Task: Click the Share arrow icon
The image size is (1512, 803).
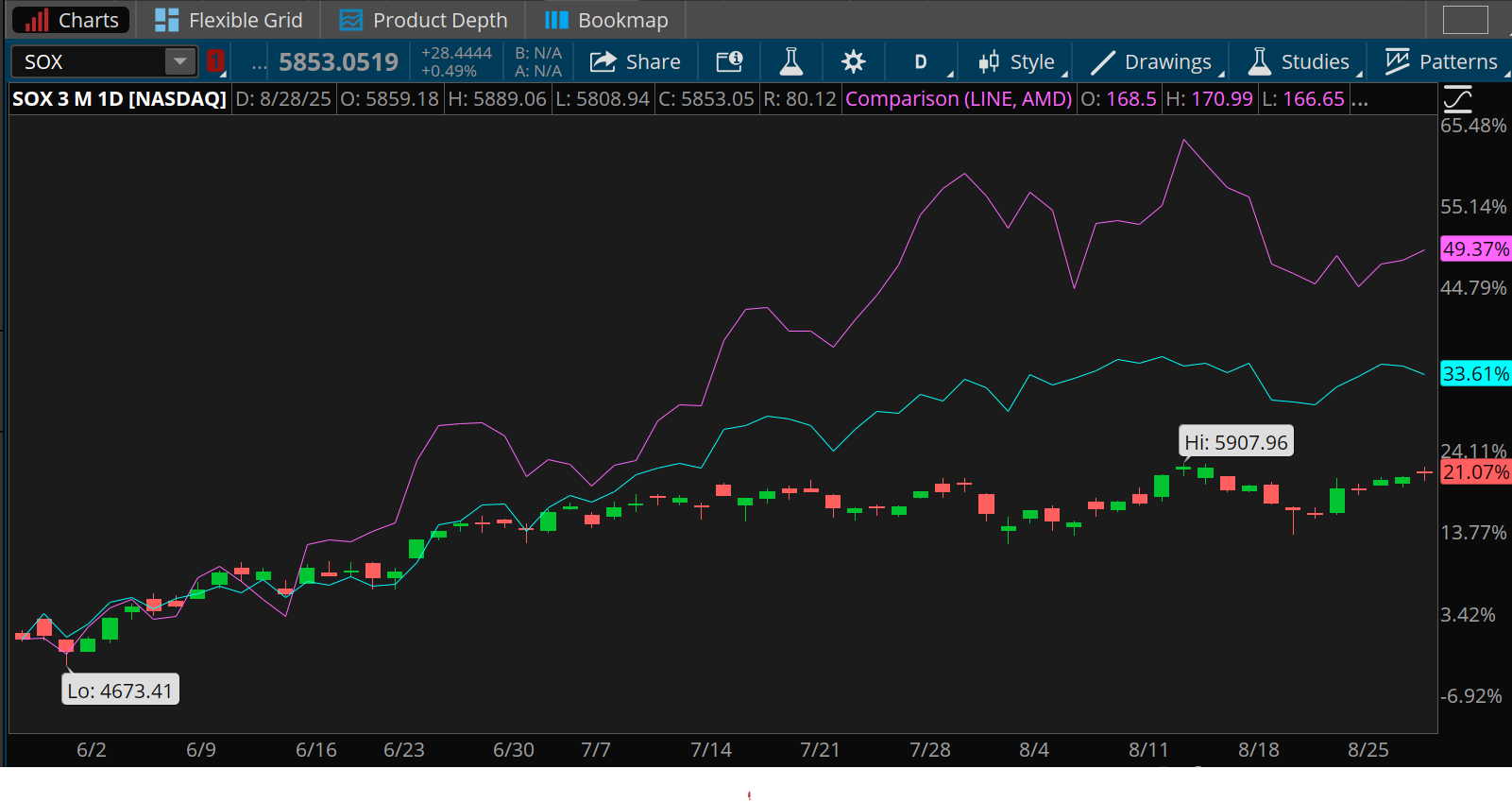Action: point(603,61)
